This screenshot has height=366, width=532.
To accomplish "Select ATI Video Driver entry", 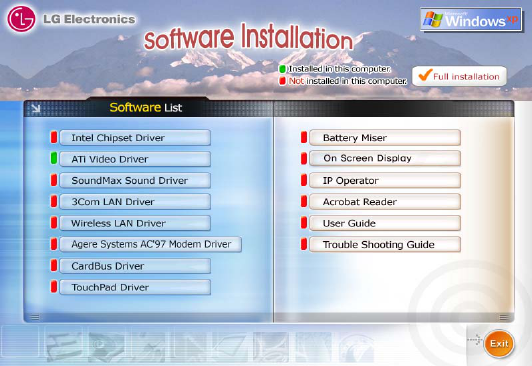I will 135,159.
